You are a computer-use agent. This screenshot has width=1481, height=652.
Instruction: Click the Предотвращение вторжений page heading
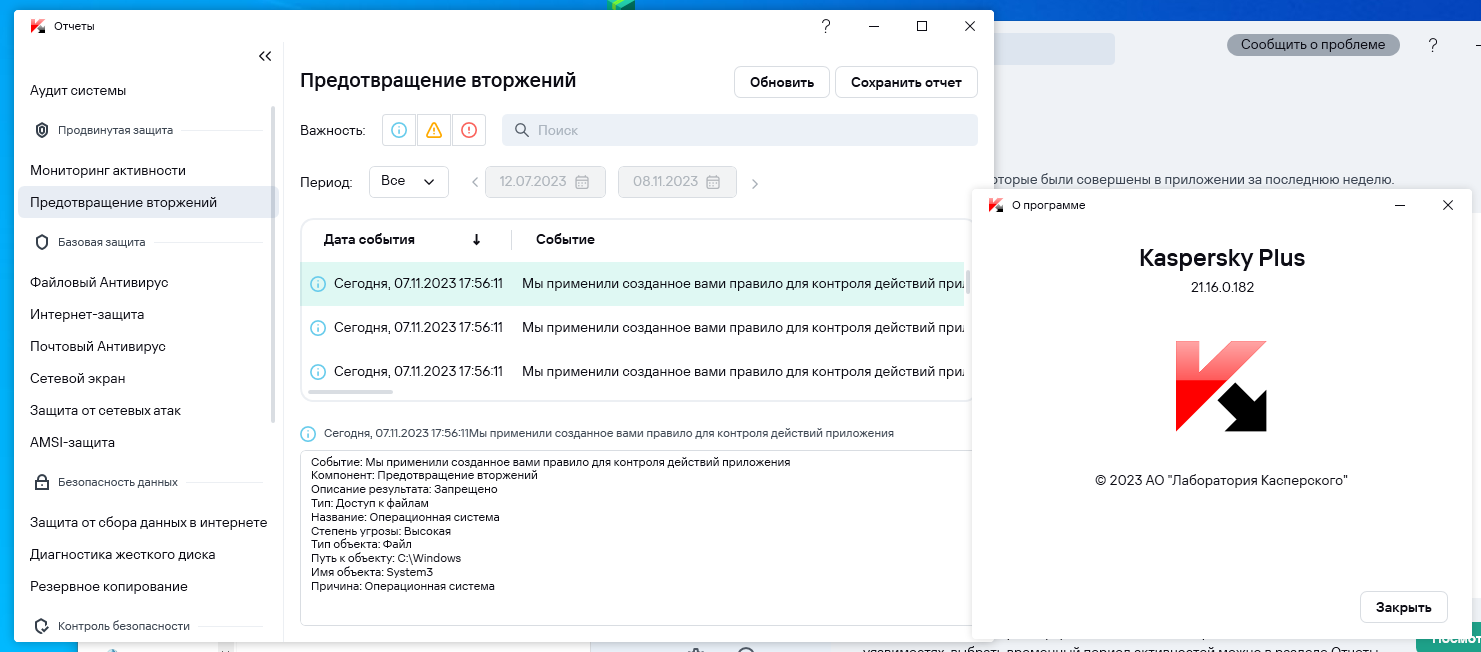tap(438, 80)
